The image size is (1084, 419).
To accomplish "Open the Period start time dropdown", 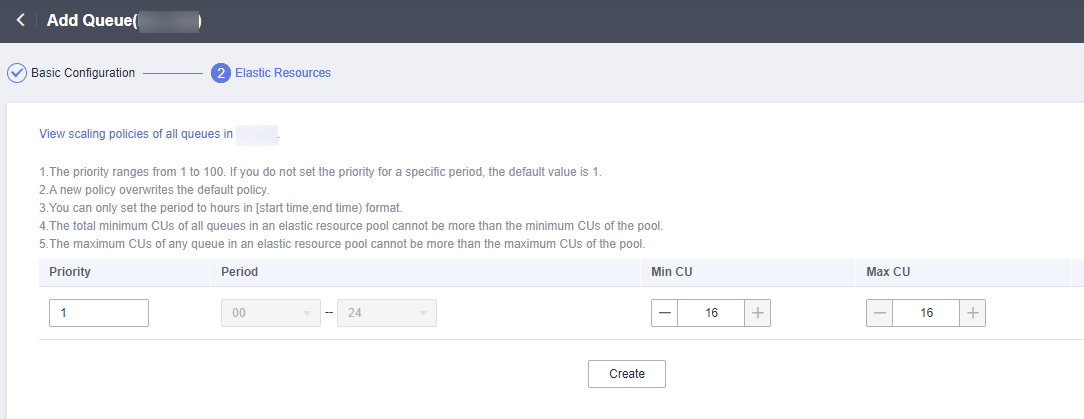I will click(x=270, y=313).
